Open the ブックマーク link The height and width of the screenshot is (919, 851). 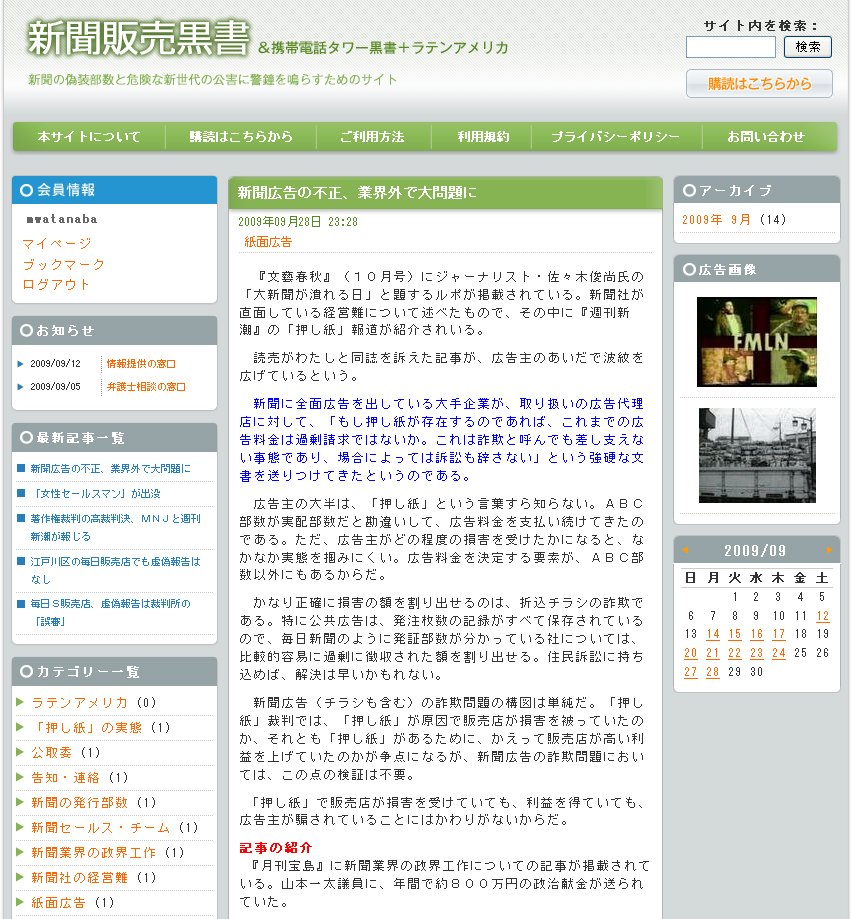(x=64, y=264)
